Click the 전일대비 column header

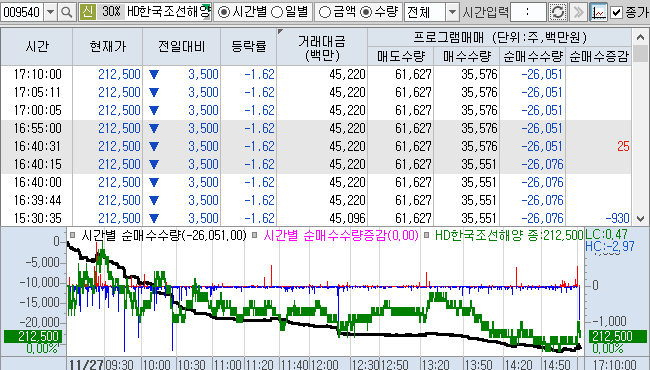[182, 46]
